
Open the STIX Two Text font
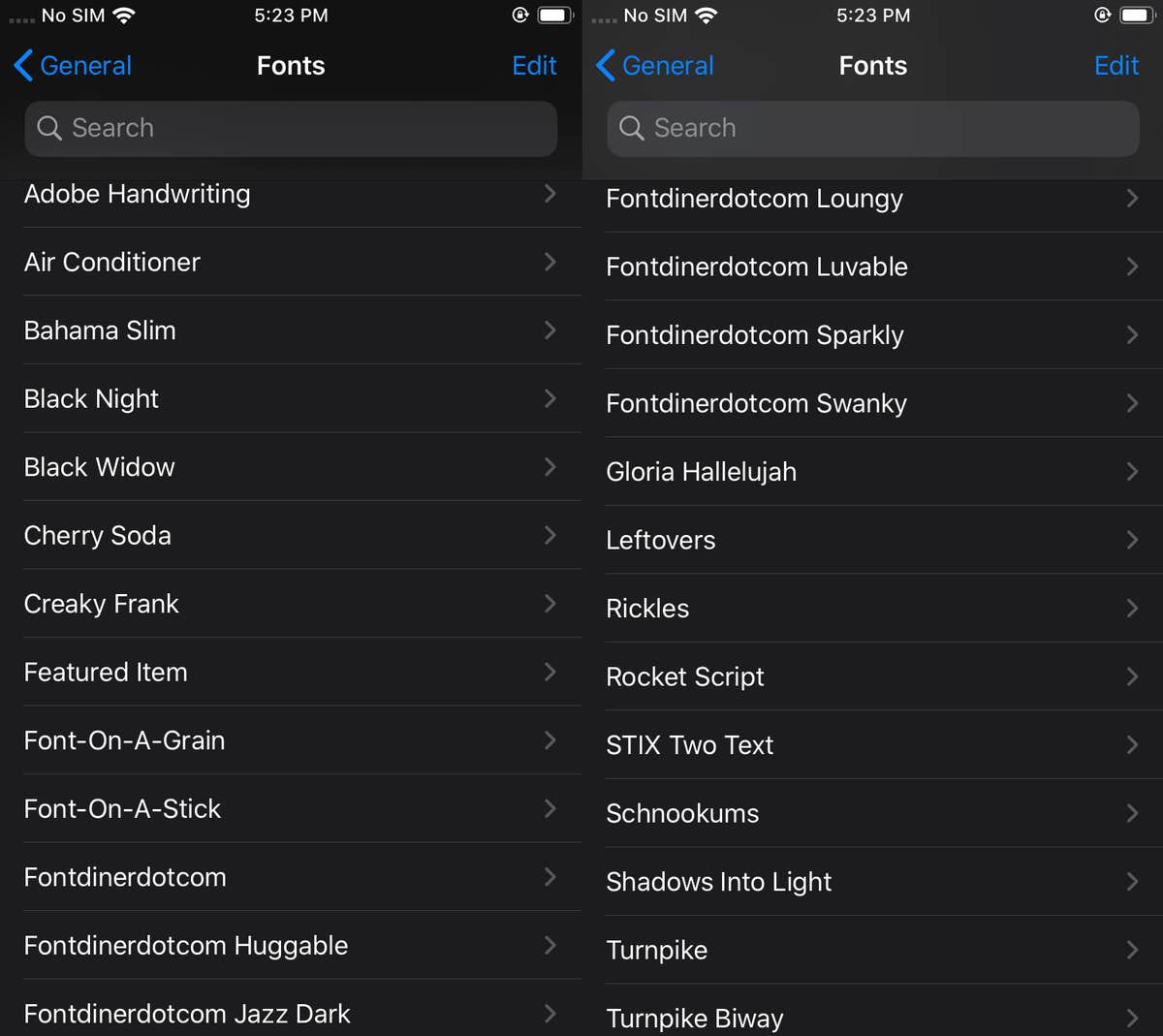point(689,745)
